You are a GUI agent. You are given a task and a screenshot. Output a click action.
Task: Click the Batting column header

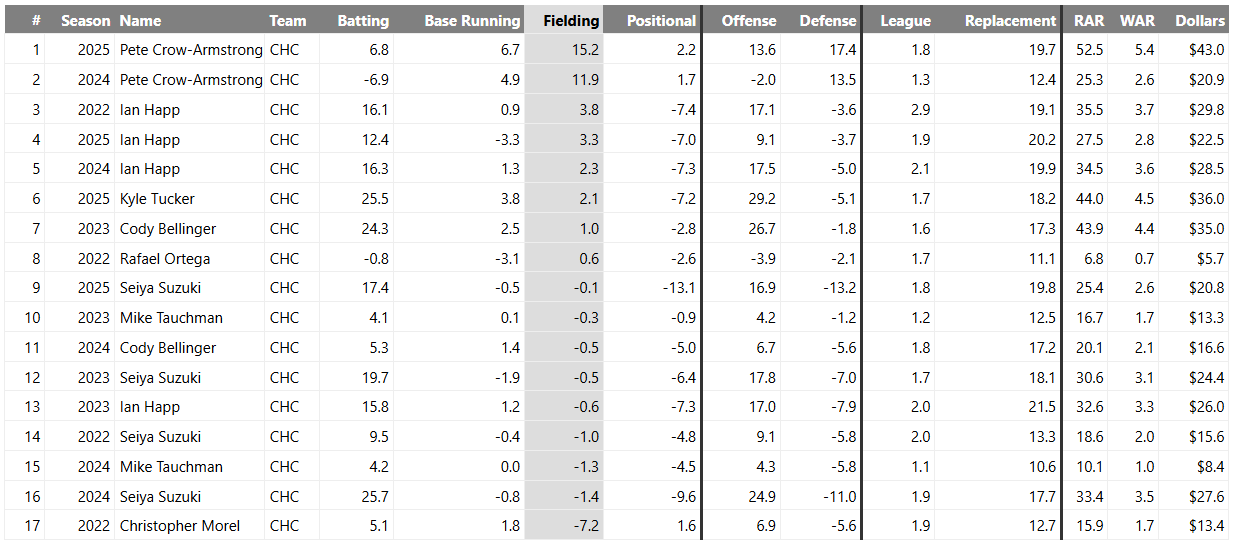[363, 20]
